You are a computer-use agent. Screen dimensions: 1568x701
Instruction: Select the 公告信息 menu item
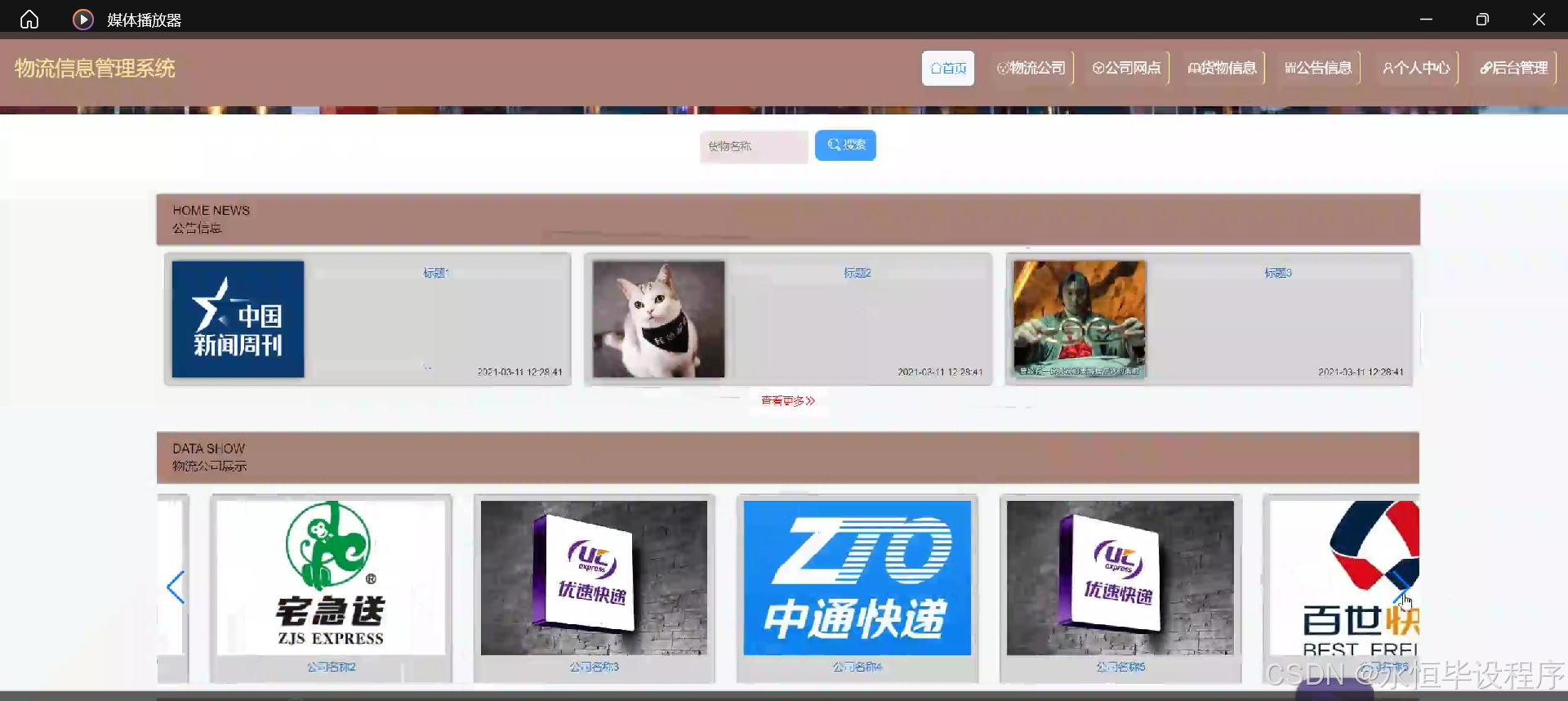[x=1318, y=68]
